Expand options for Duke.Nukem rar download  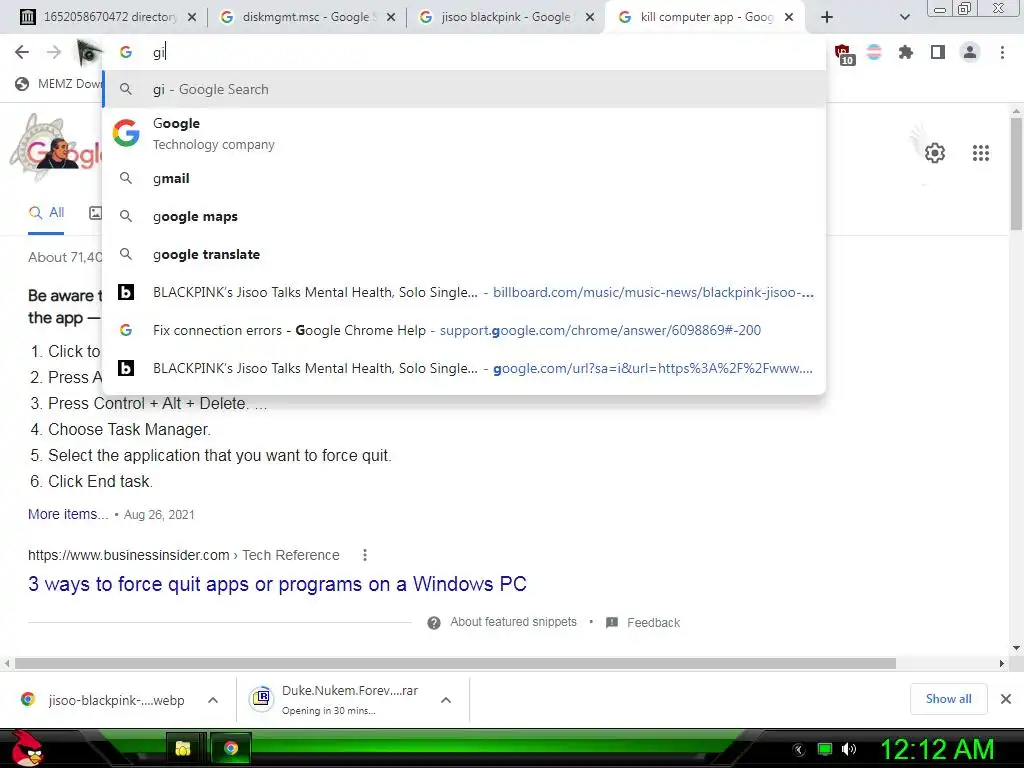point(446,700)
